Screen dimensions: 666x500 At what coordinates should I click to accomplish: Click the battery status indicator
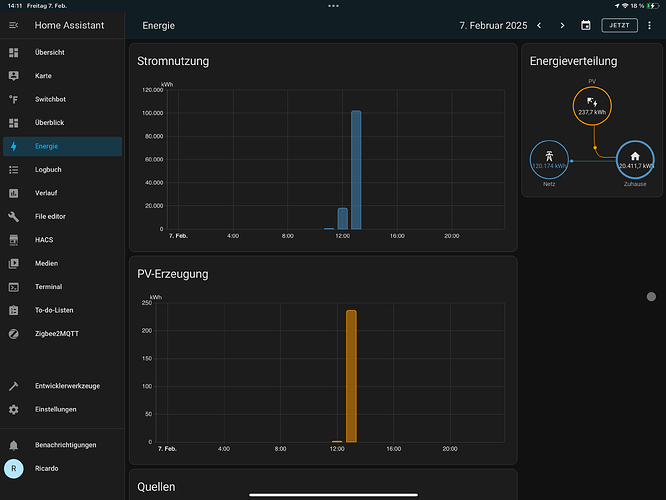[653, 6]
